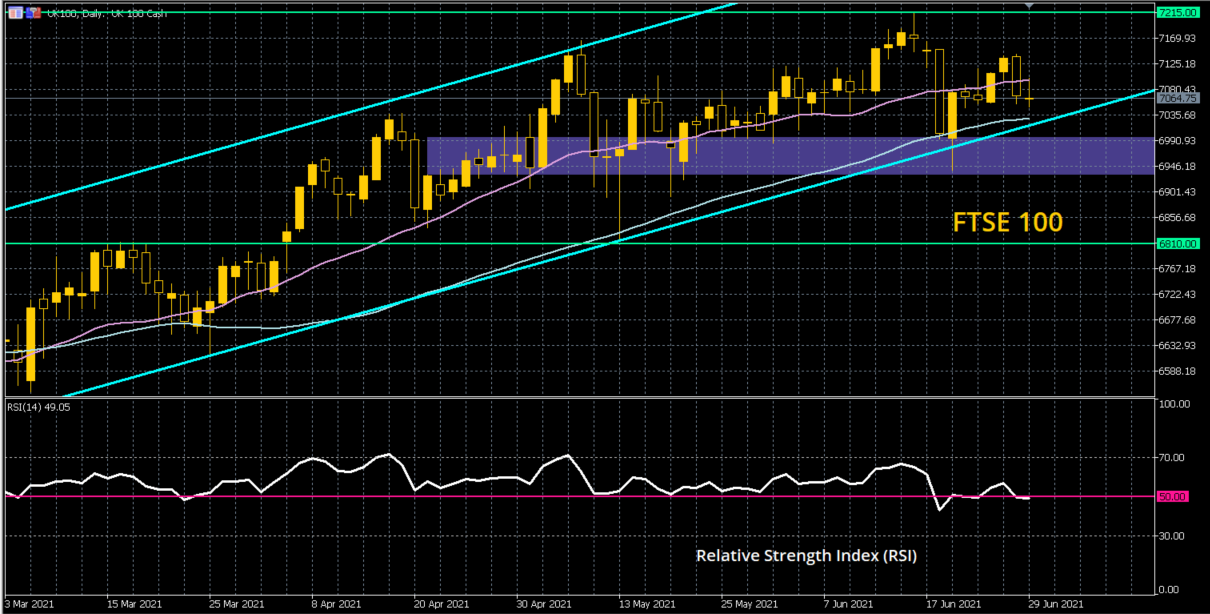Click the '30 Apr 2021' date label
The height and width of the screenshot is (614, 1210).
pos(545,604)
